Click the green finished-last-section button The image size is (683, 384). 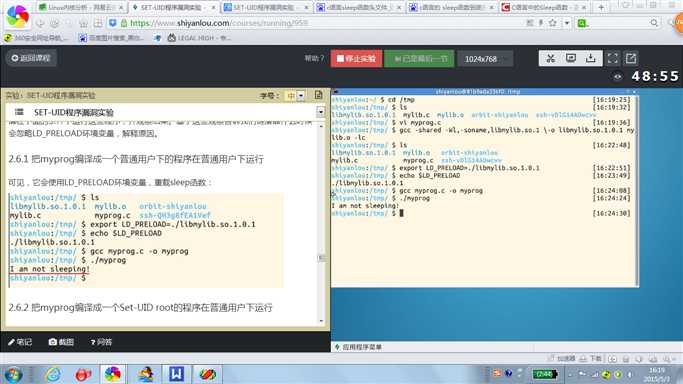coord(419,58)
